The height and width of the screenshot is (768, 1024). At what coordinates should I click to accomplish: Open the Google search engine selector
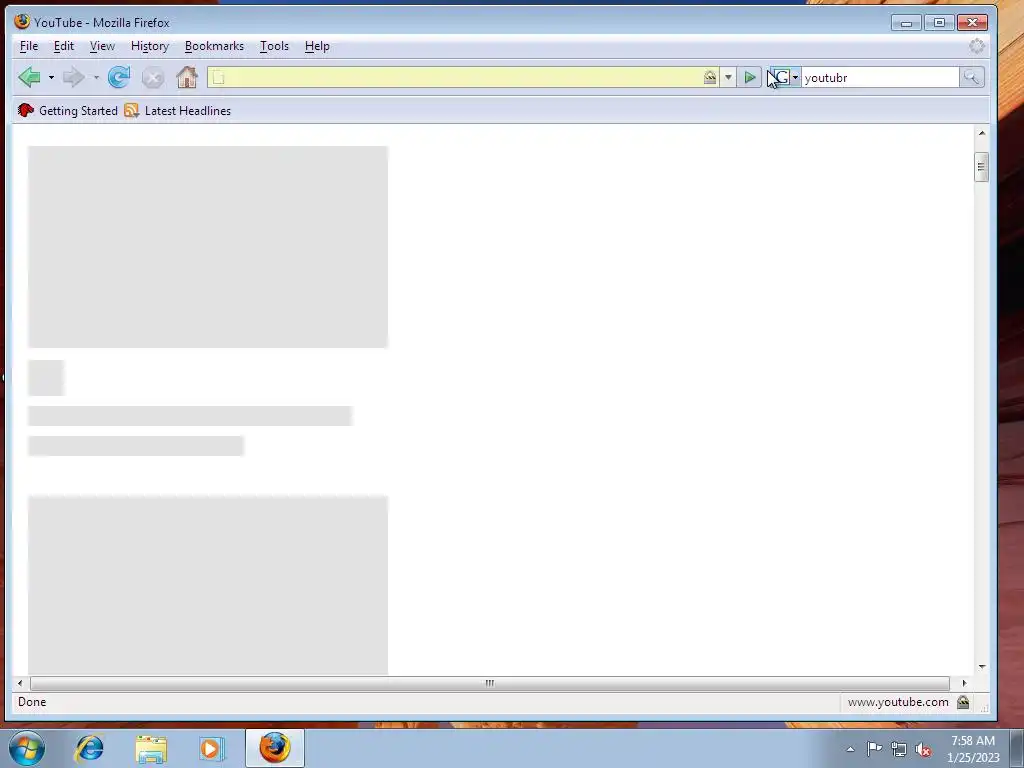(x=784, y=78)
